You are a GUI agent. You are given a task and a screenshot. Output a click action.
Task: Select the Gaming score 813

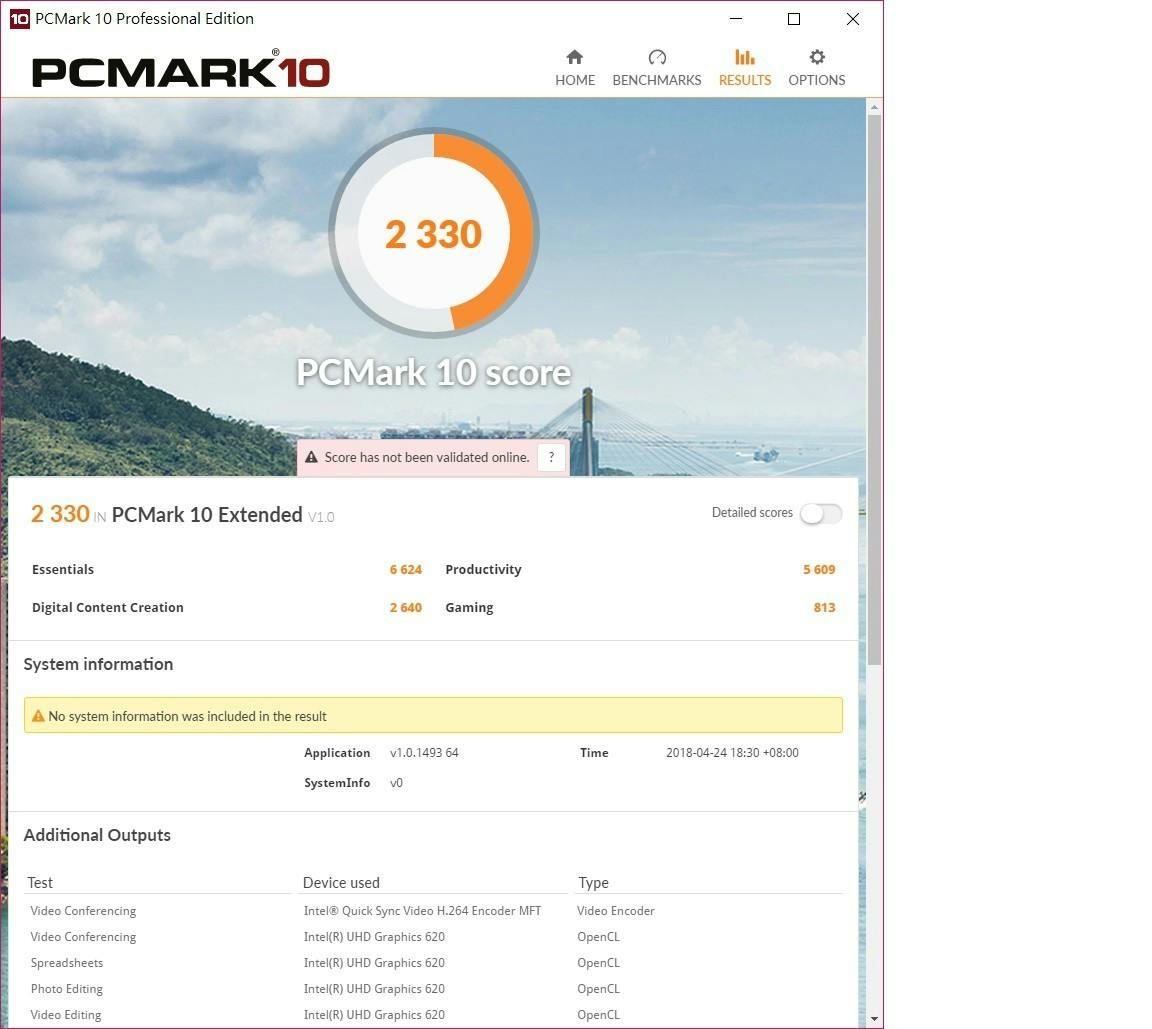pos(823,608)
